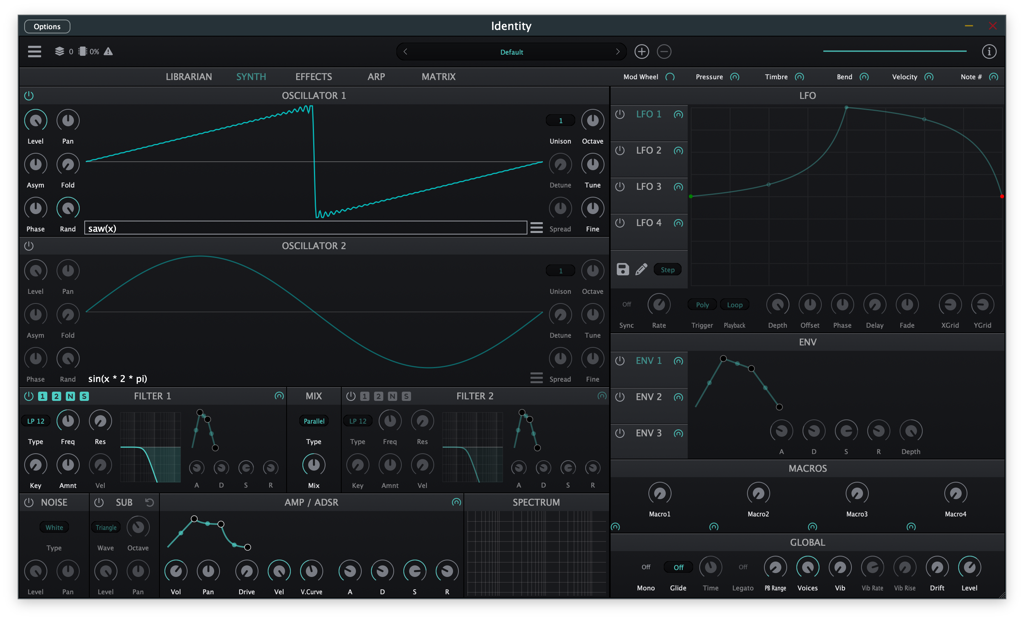This screenshot has height=620, width=1024.
Task: Open the hamburger main menu icon
Action: (x=35, y=52)
